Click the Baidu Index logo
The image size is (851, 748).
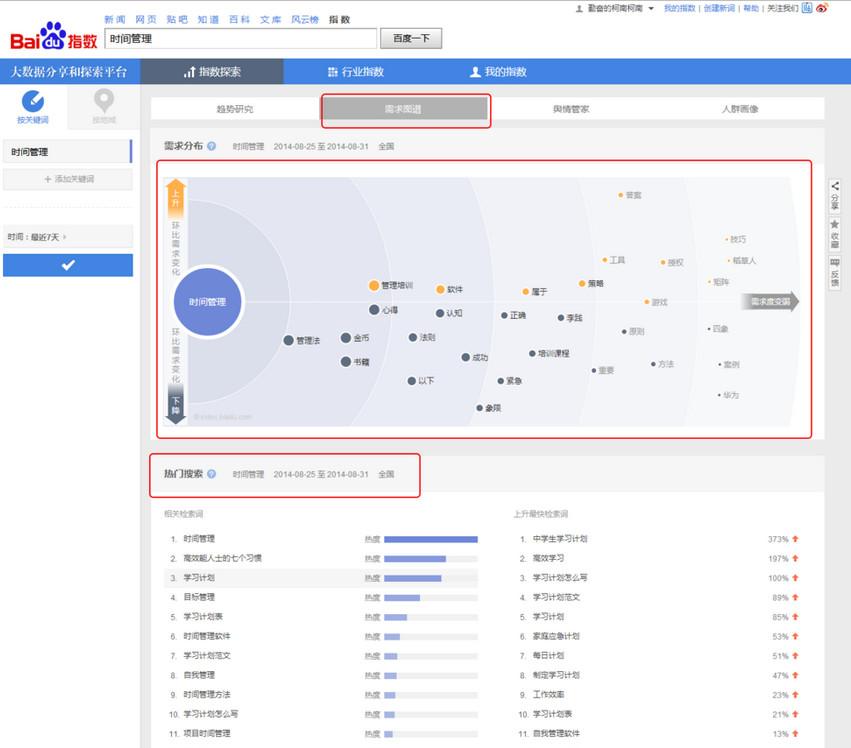tap(53, 37)
